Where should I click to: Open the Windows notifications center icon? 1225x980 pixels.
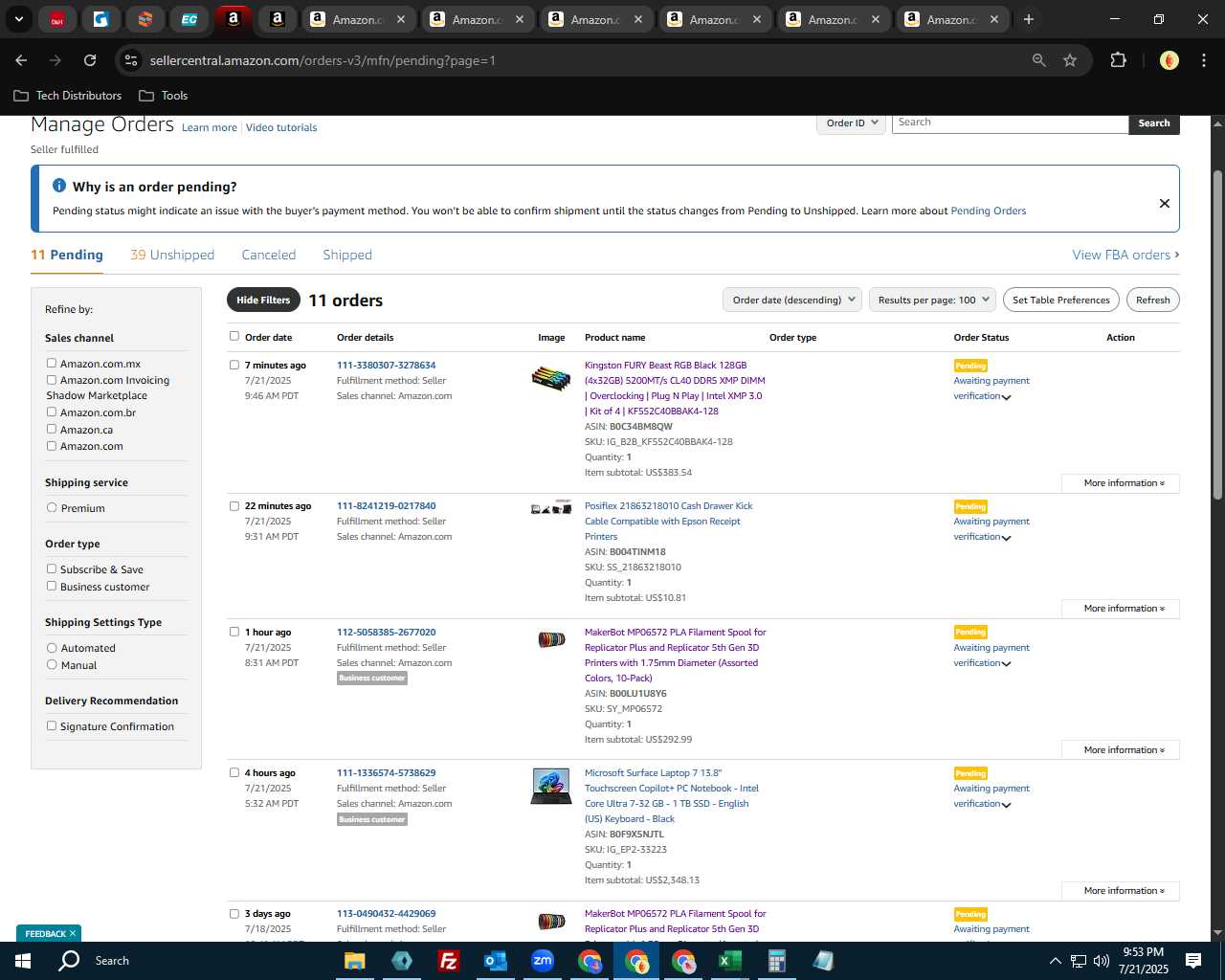1193,961
